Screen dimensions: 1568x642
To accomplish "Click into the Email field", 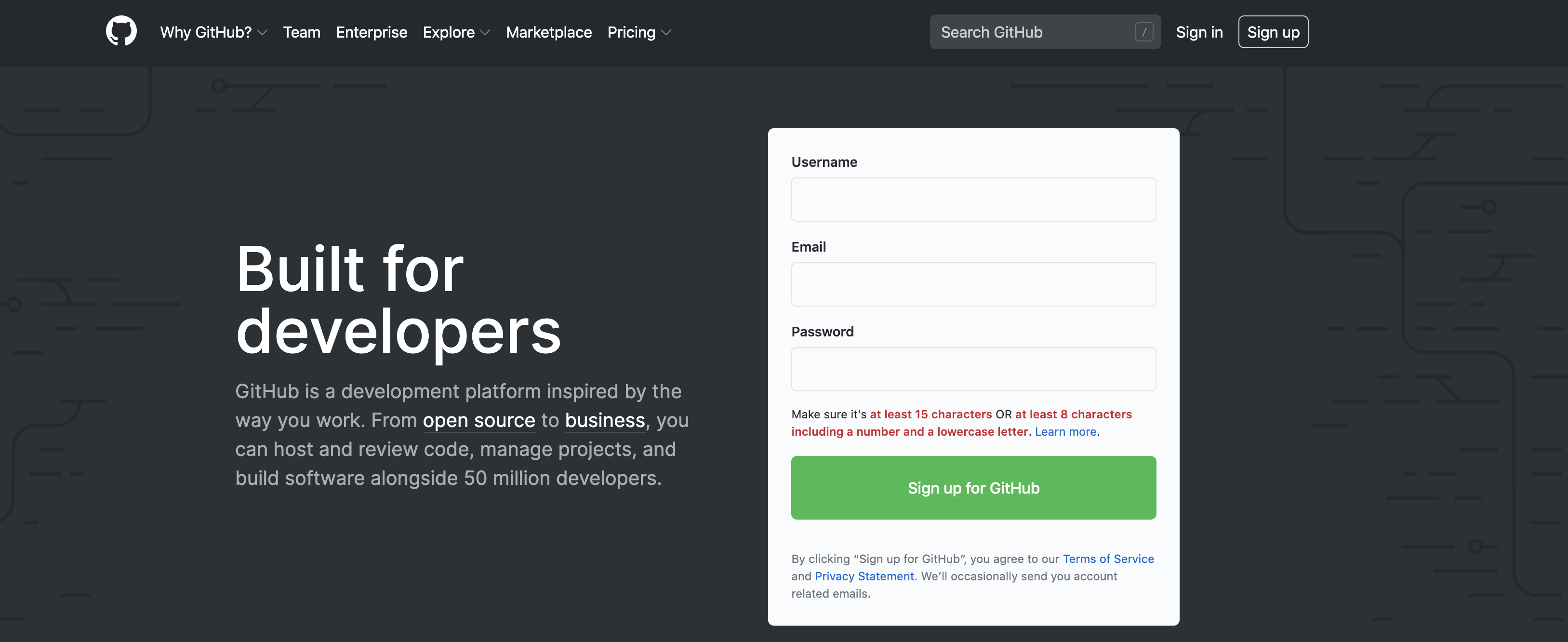I will click(973, 284).
